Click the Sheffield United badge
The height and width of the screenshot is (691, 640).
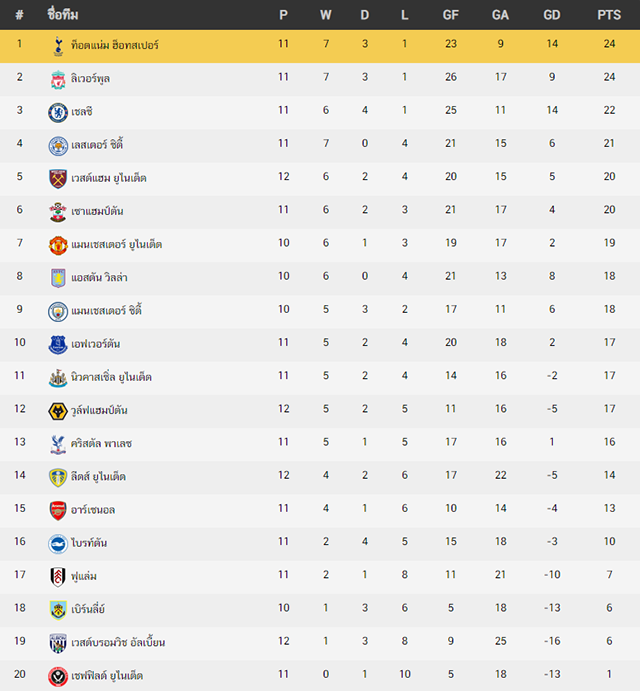58,676
